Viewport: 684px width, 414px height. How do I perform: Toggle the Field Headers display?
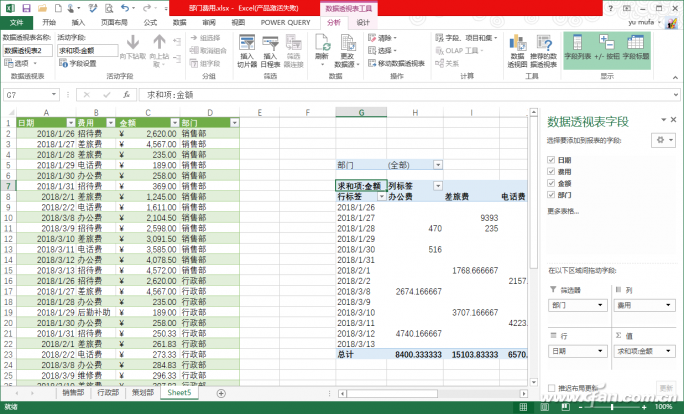[636, 48]
